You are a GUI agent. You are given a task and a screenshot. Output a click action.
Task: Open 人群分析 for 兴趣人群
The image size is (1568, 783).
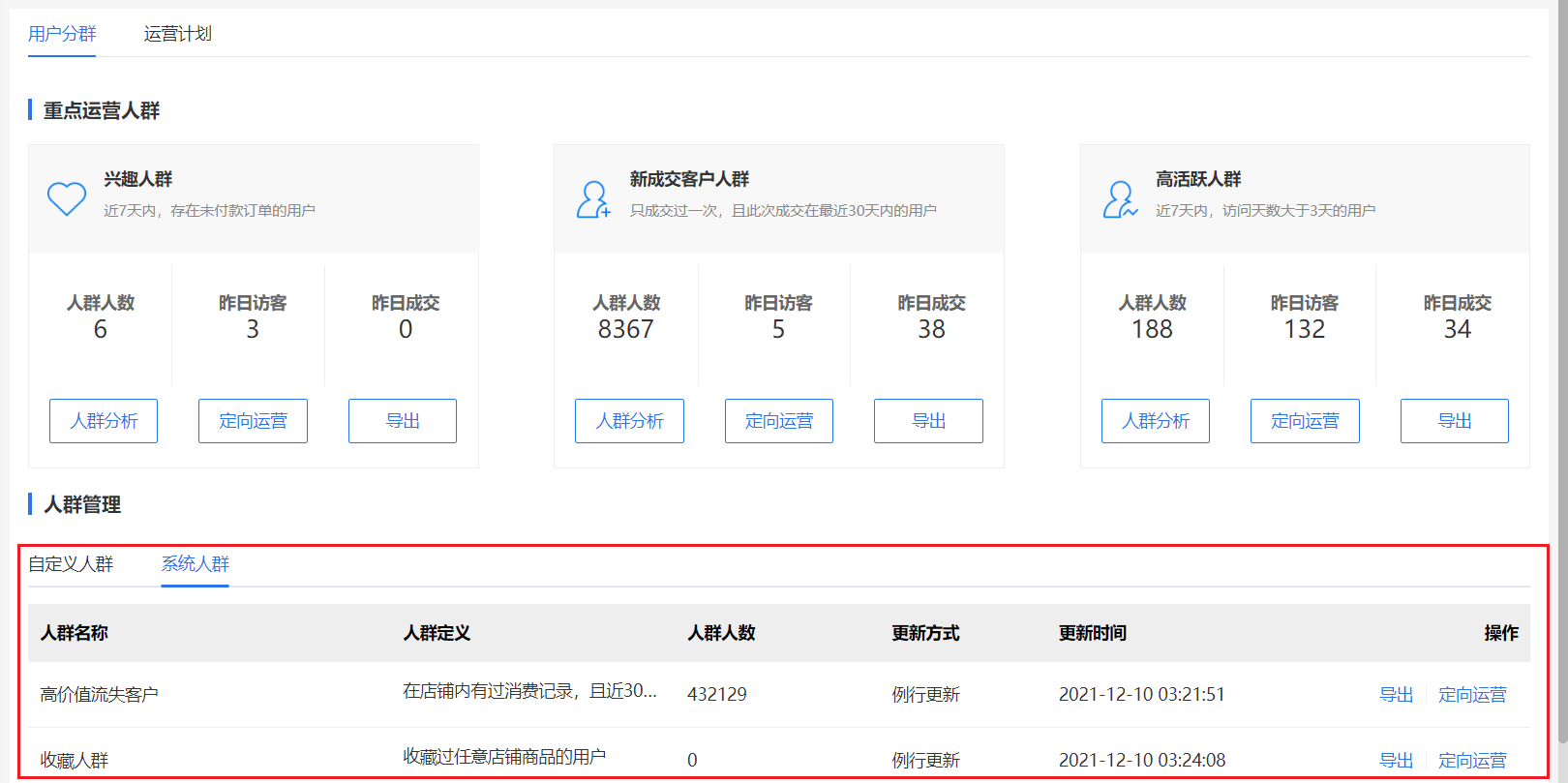point(104,421)
